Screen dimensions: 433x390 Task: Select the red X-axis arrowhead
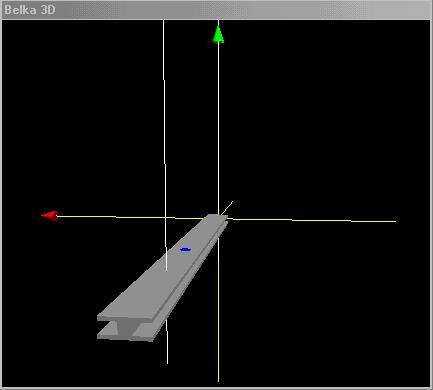point(50,216)
